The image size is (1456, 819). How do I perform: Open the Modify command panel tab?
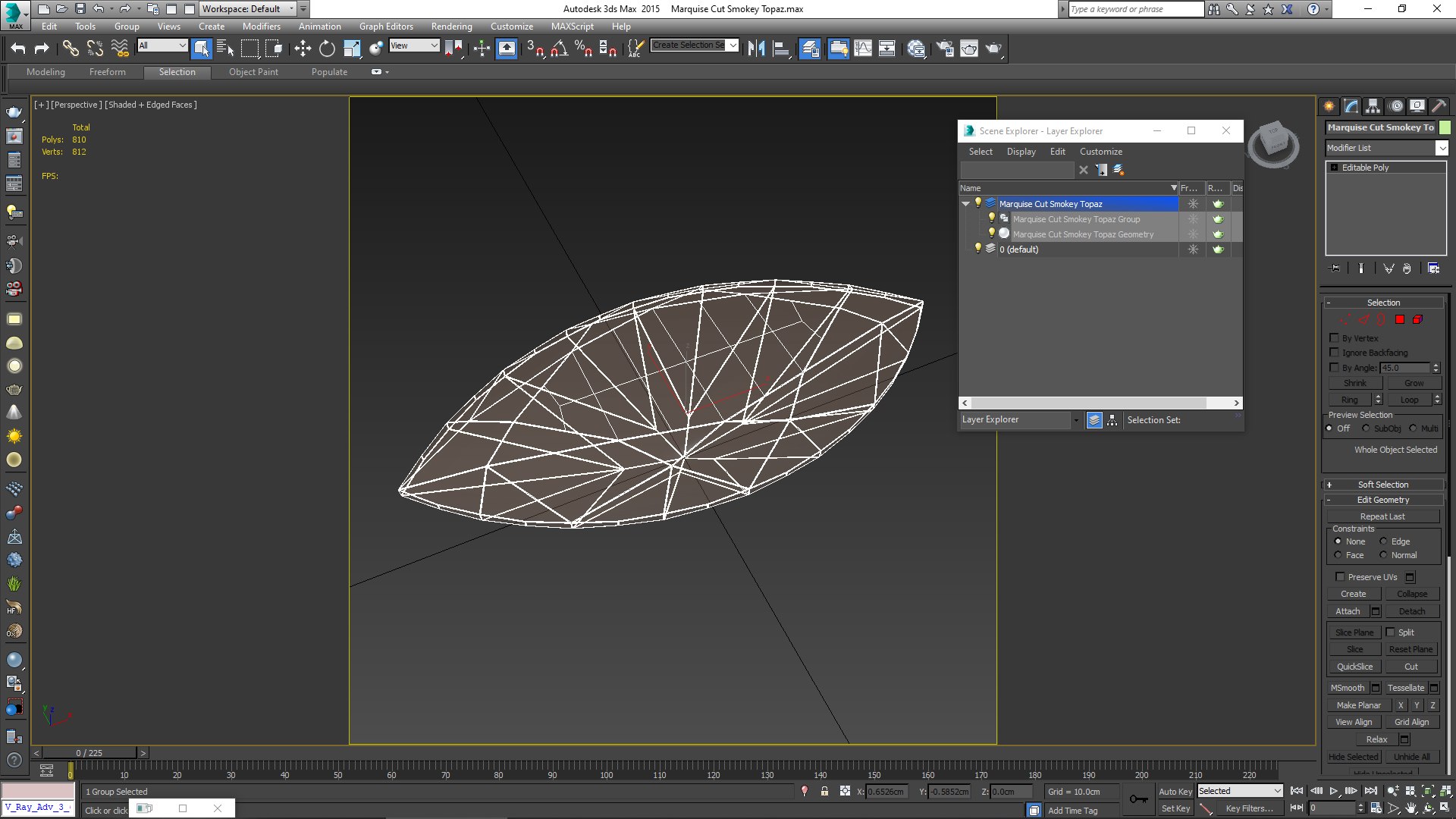pyautogui.click(x=1351, y=106)
